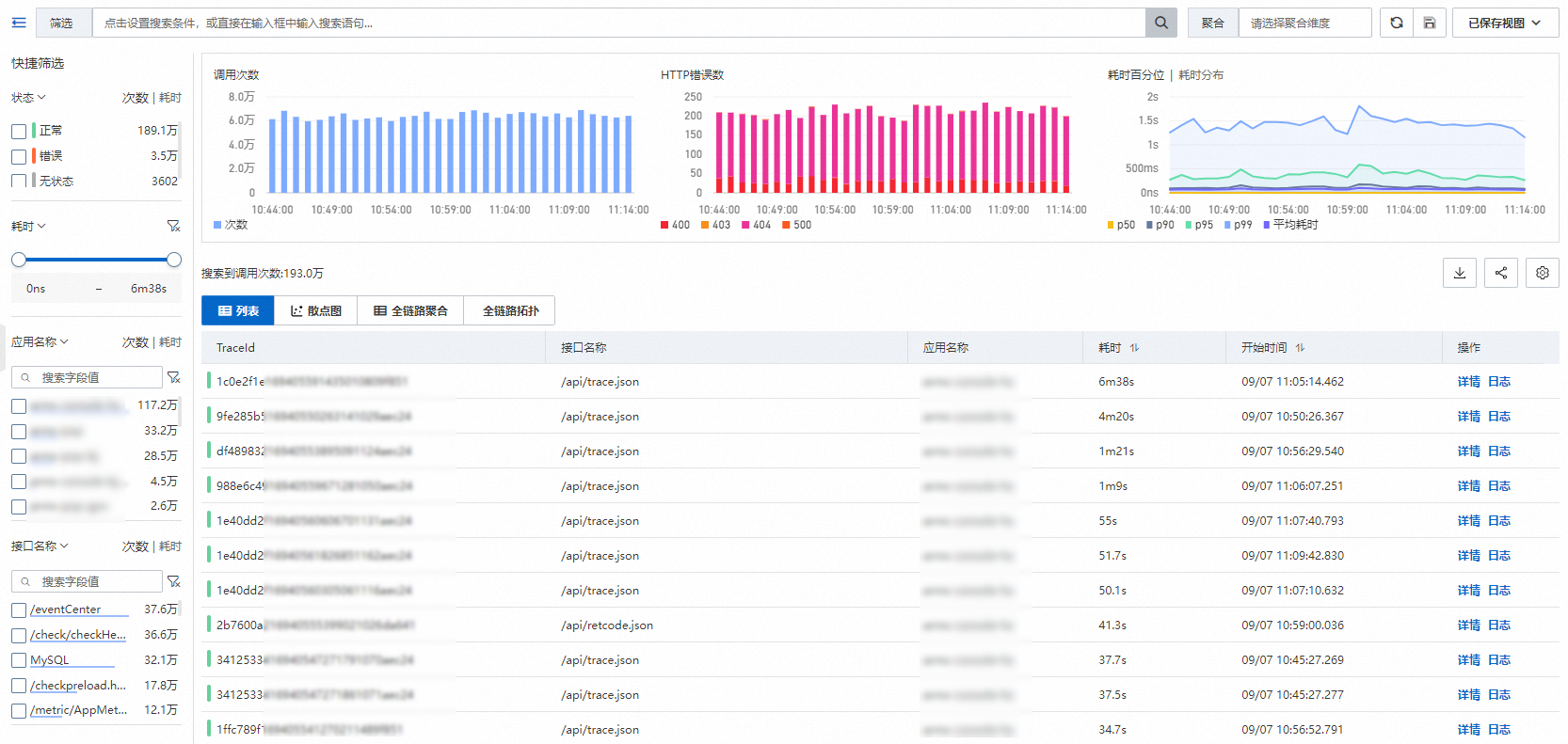Click the interface name search field
Screen dimensions: 1568x744
[x=88, y=581]
